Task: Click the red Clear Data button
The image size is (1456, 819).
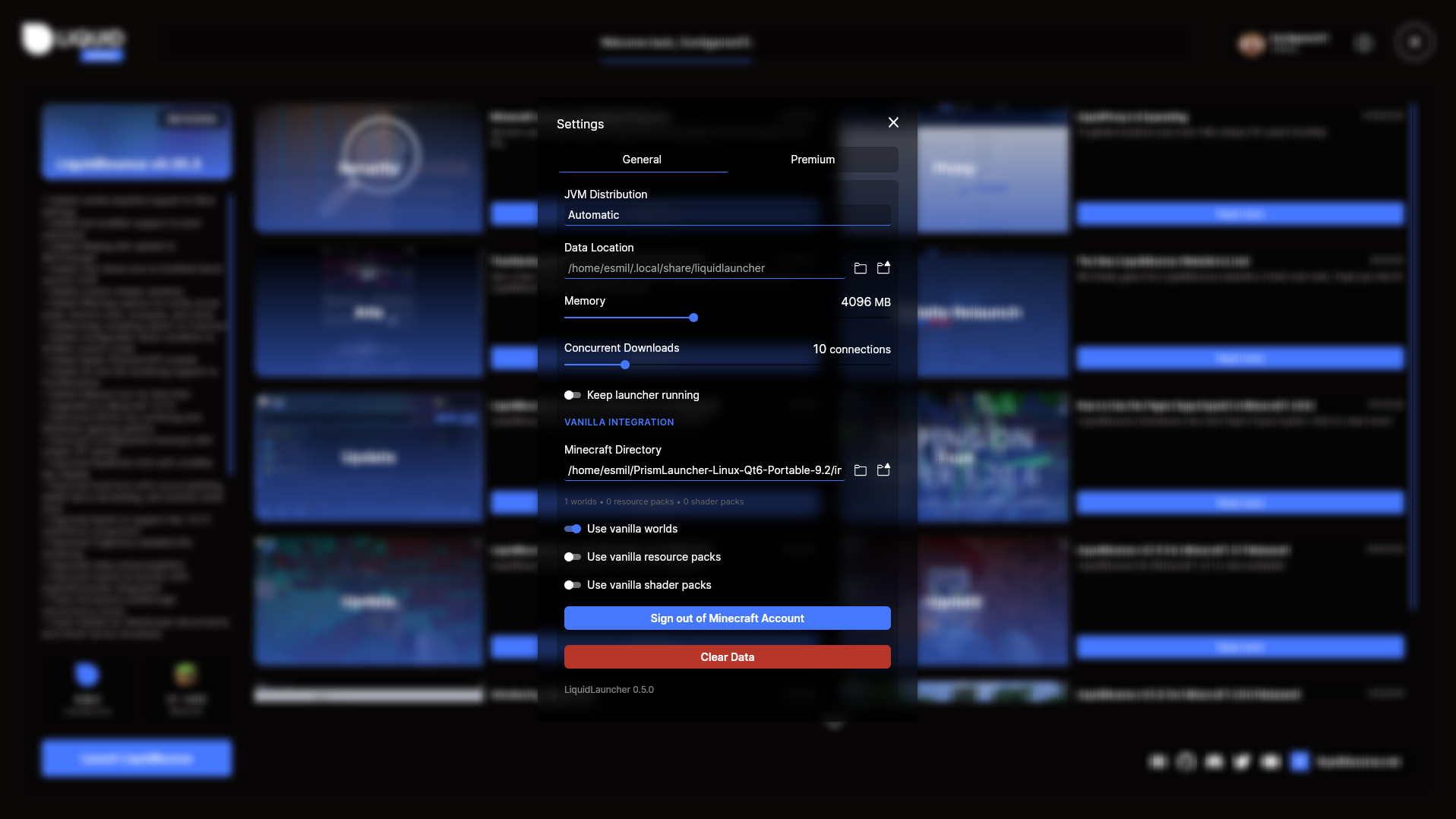Action: [728, 657]
